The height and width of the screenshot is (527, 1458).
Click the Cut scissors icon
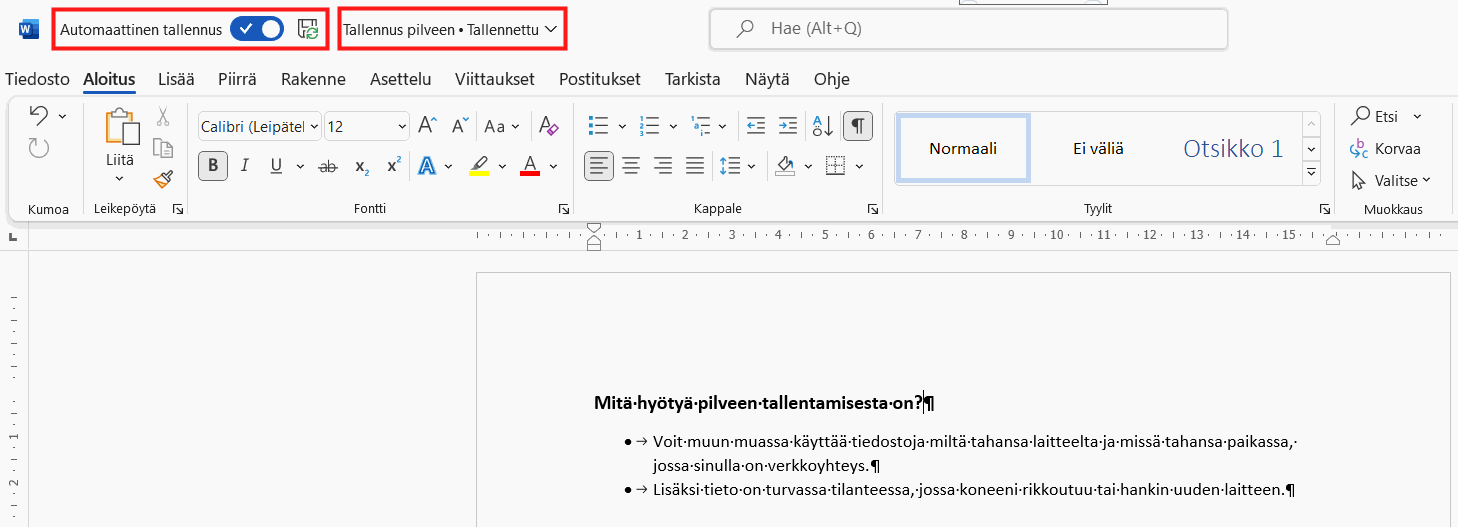pos(163,116)
